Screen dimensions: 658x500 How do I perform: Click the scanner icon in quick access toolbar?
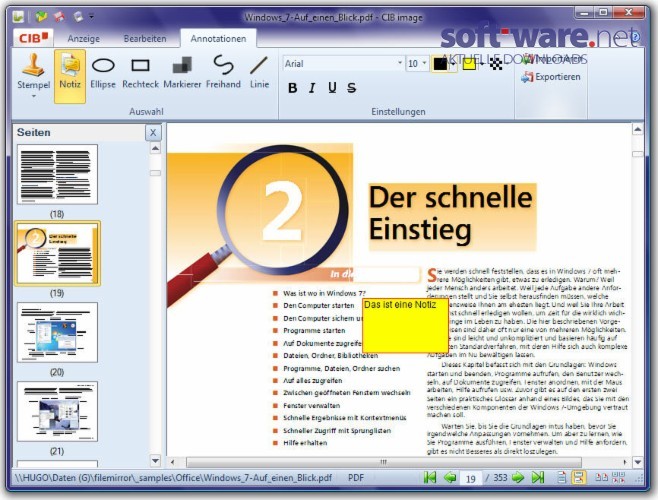[x=78, y=17]
